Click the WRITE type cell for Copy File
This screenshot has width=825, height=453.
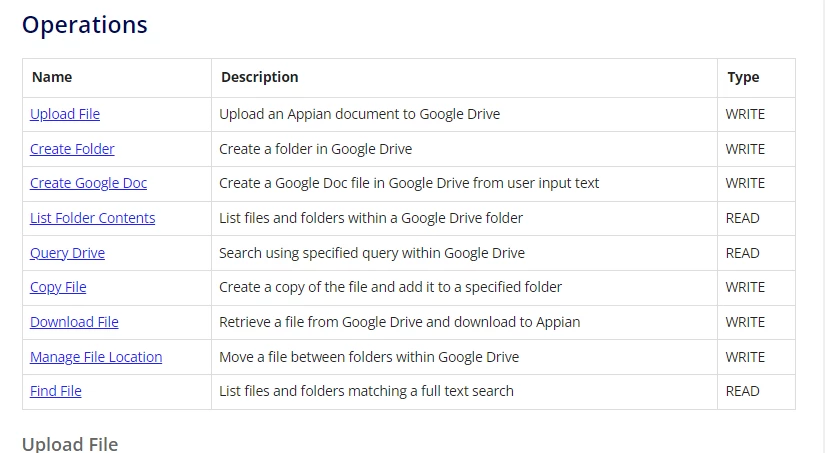[745, 287]
